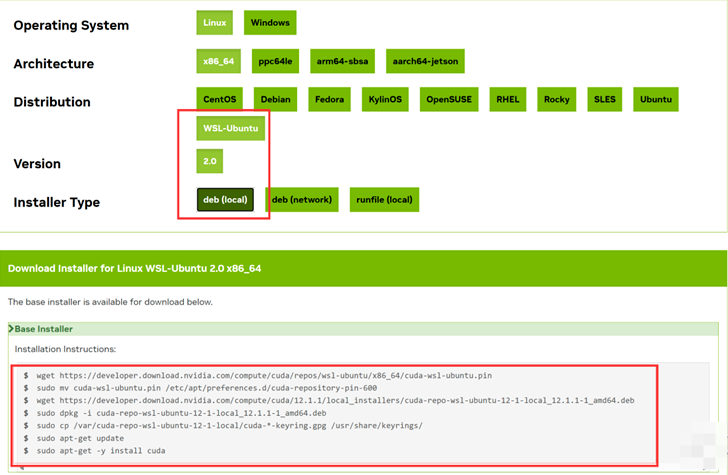Choose aarch64-jetson architecture
The height and width of the screenshot is (475, 728).
tap(425, 61)
